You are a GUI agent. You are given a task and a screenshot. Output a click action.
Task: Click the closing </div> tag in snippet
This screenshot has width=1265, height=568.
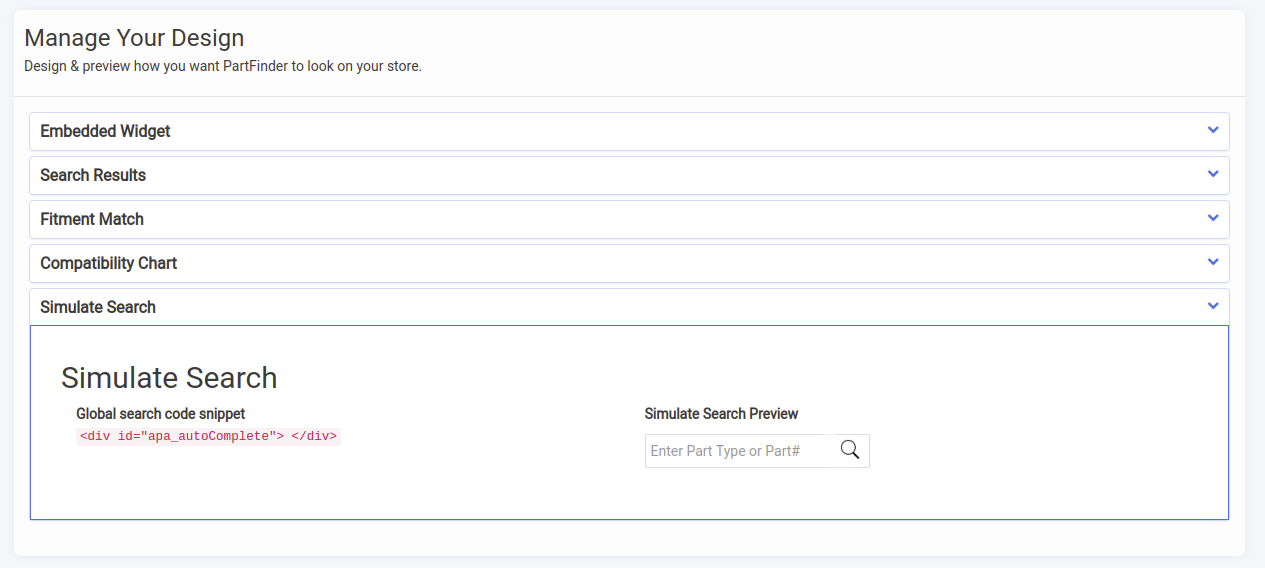pos(314,436)
